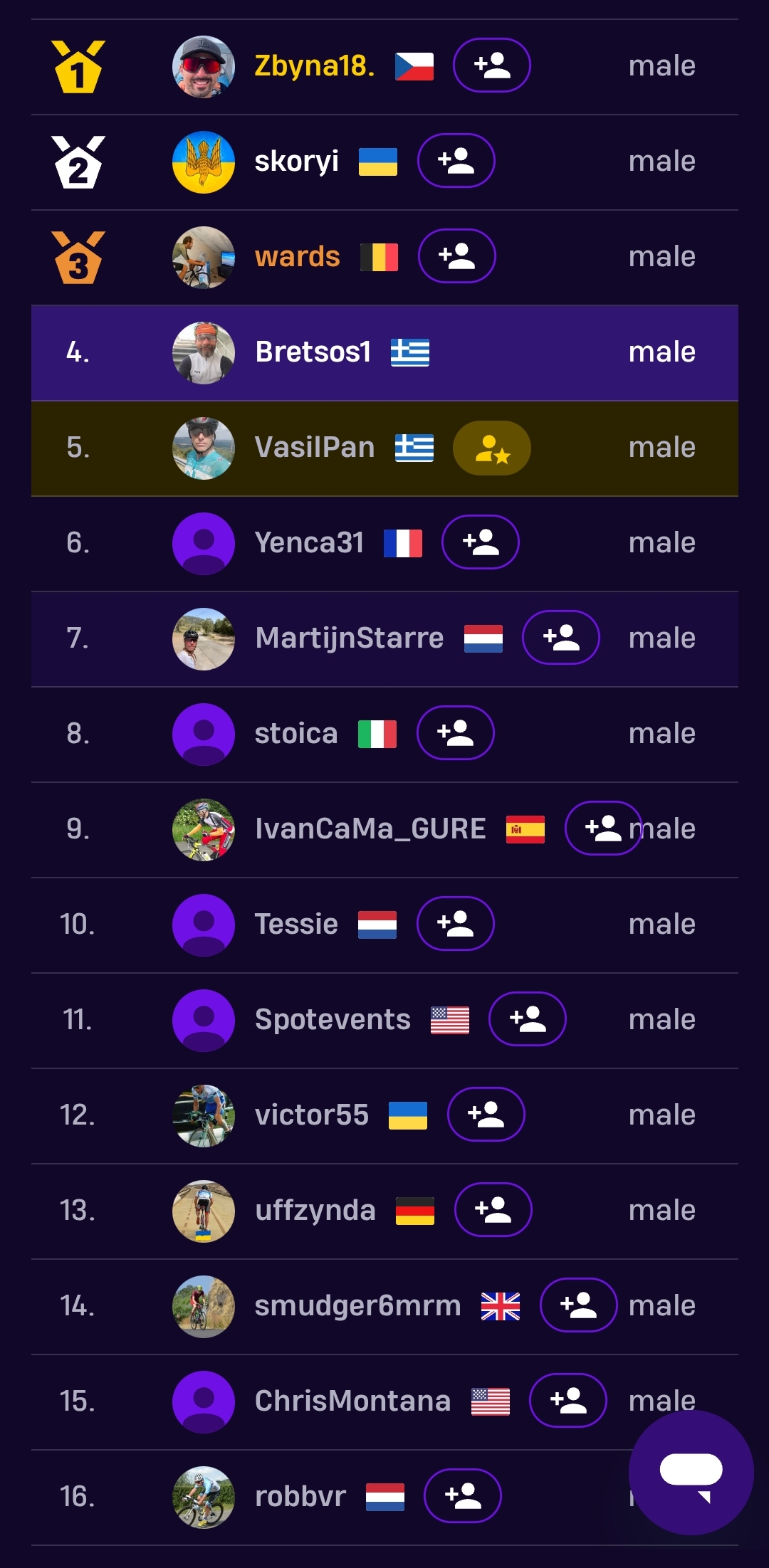Follow wards using the add-person icon
769x1568 pixels.
point(456,256)
